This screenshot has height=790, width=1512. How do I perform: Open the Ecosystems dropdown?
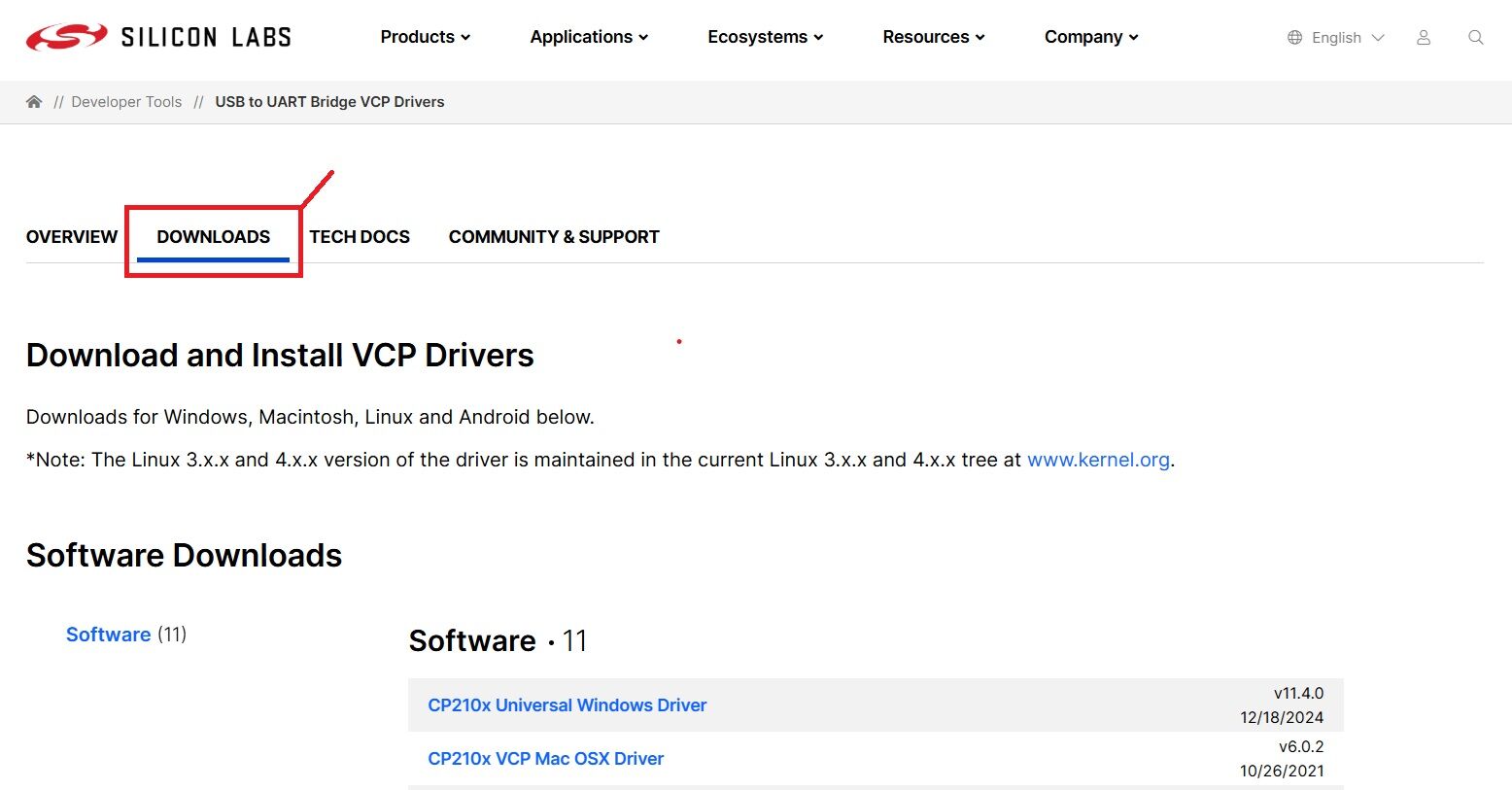point(765,37)
